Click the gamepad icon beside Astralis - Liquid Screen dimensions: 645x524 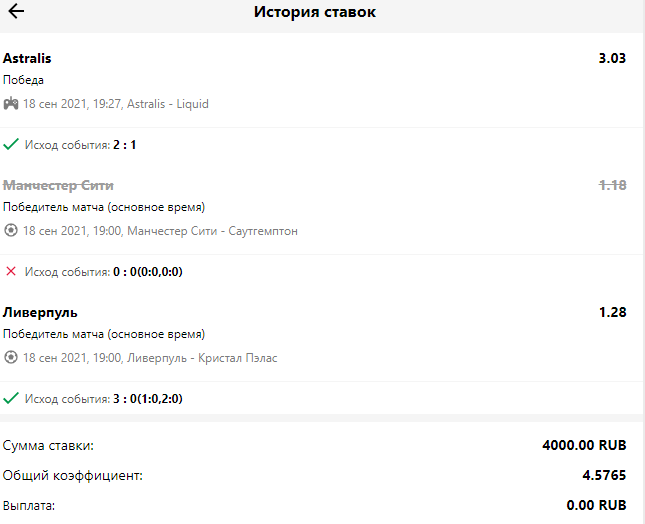(x=11, y=104)
